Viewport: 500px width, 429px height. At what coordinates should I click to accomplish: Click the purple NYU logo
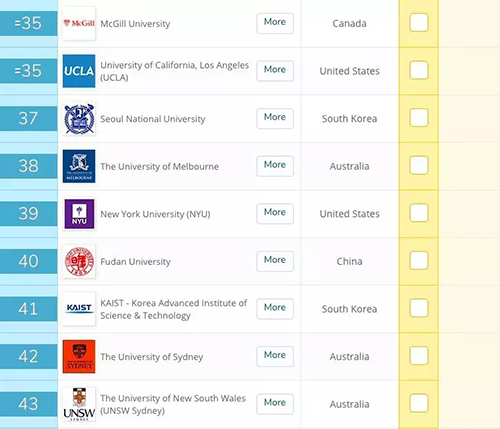click(x=79, y=214)
